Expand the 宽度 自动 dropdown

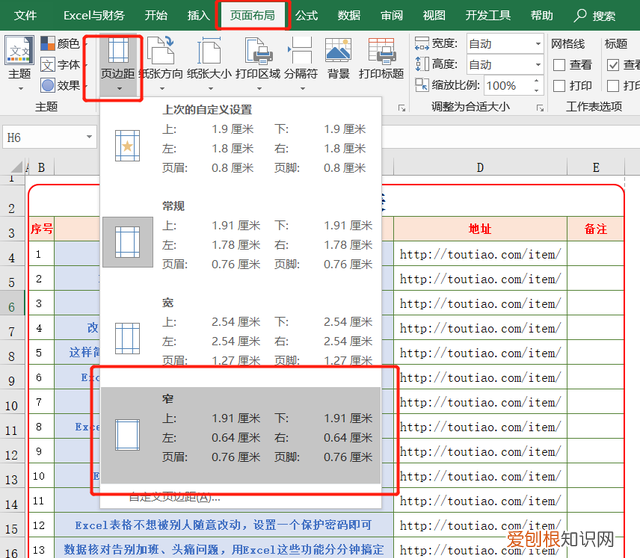(x=538, y=43)
